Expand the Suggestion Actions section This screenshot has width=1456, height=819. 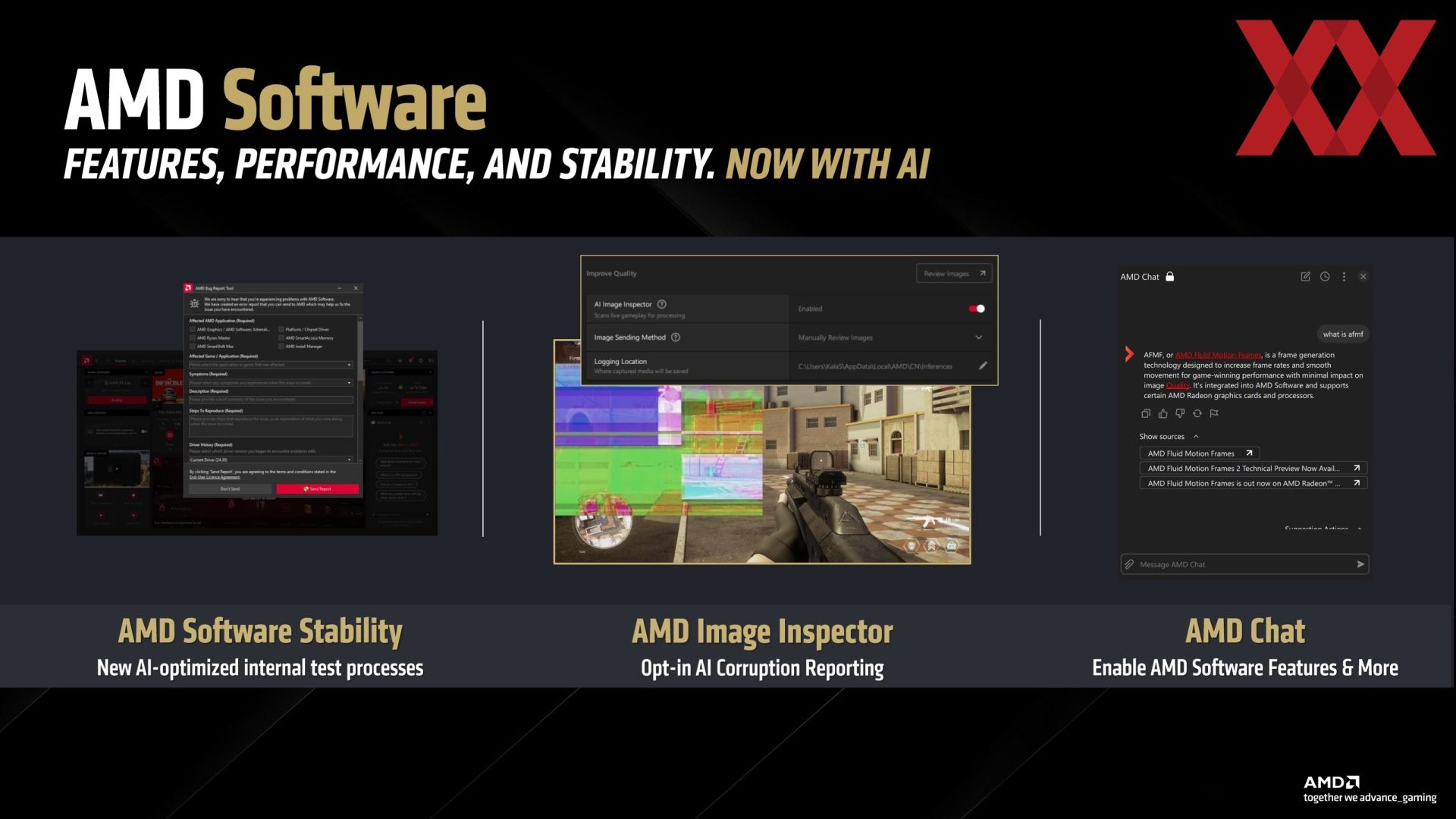point(1323,529)
